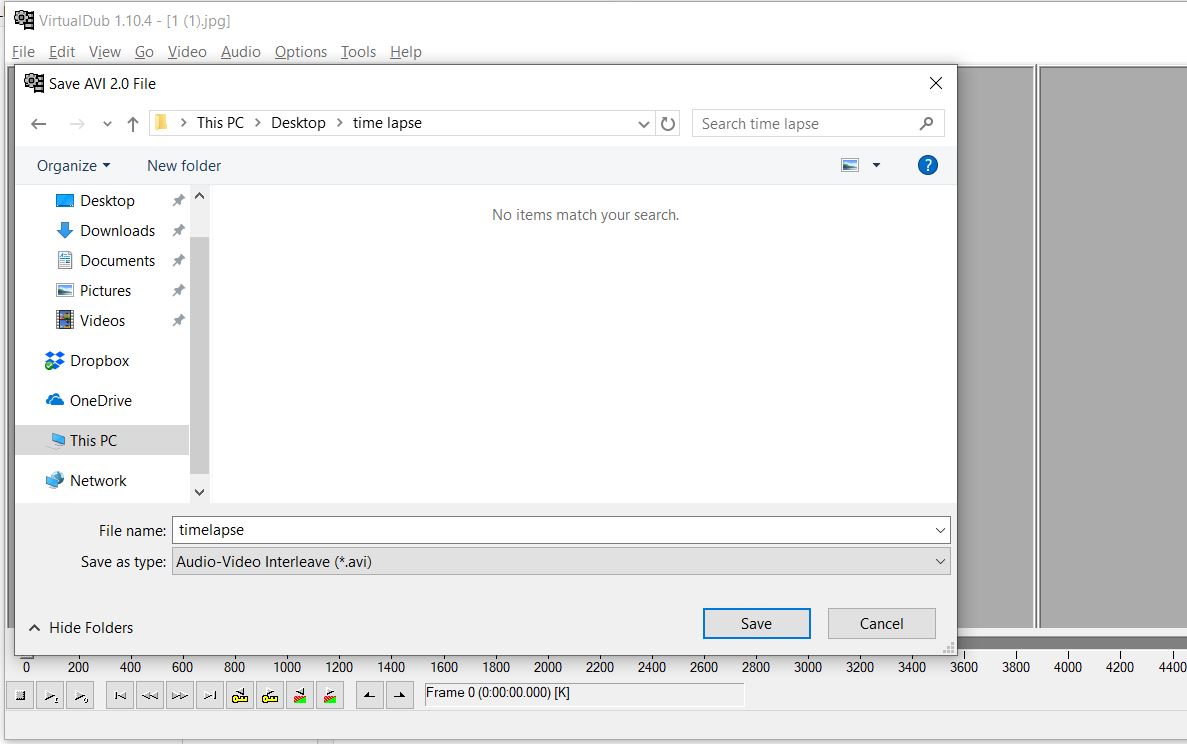Open the Help menu
The height and width of the screenshot is (744, 1187).
click(x=406, y=51)
